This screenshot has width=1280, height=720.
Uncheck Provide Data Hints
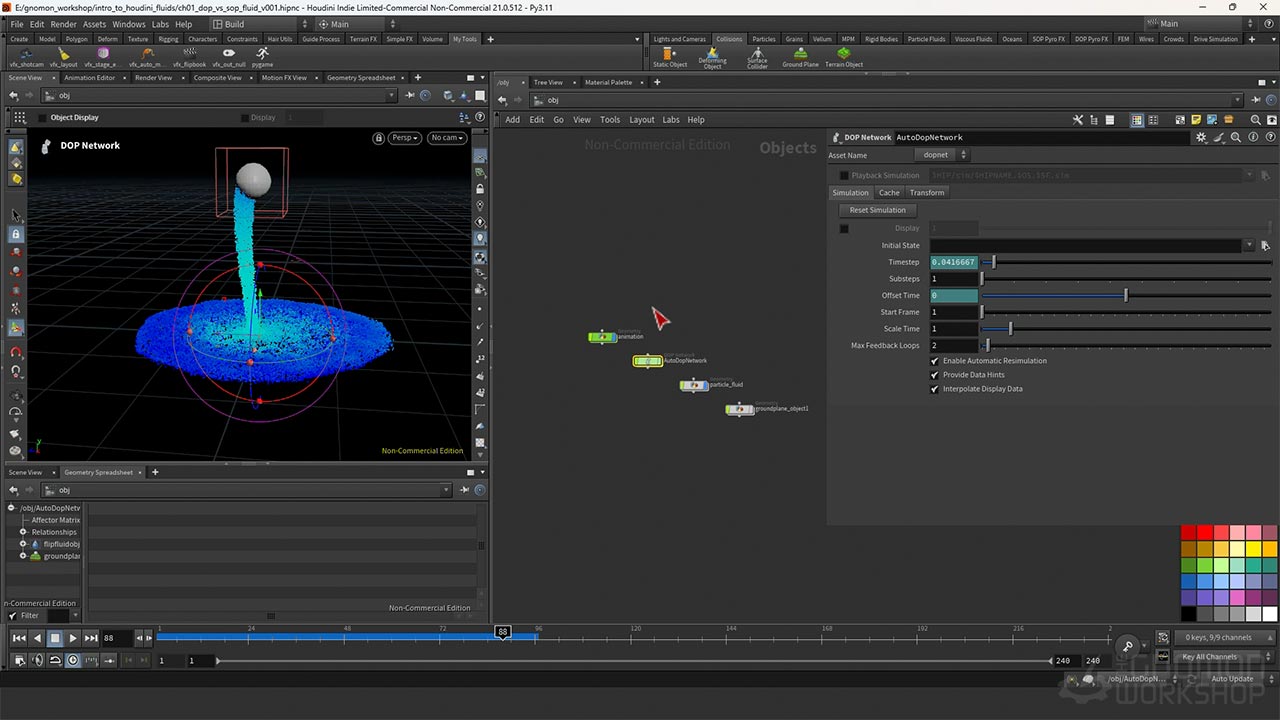tap(935, 375)
